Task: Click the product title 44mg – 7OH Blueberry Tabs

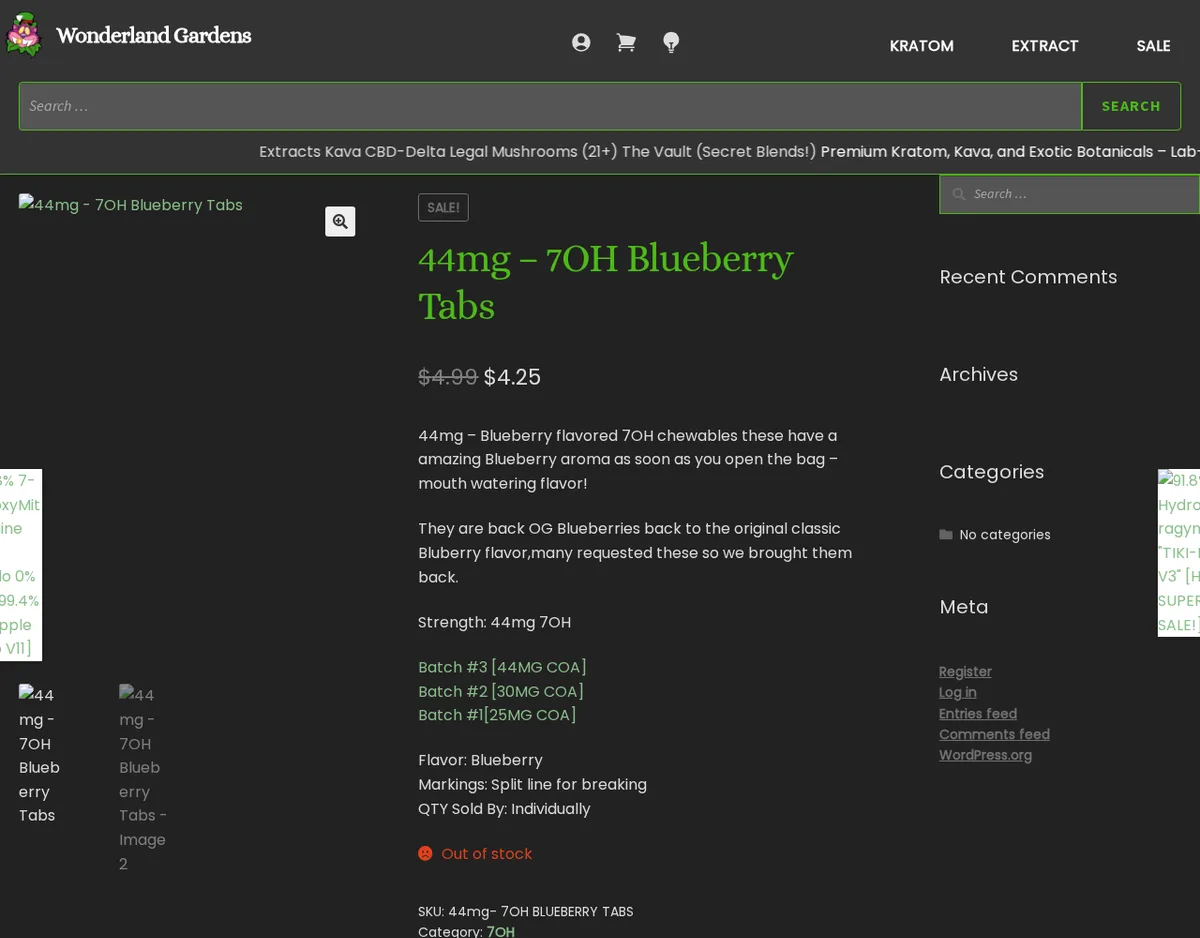Action: click(x=606, y=282)
